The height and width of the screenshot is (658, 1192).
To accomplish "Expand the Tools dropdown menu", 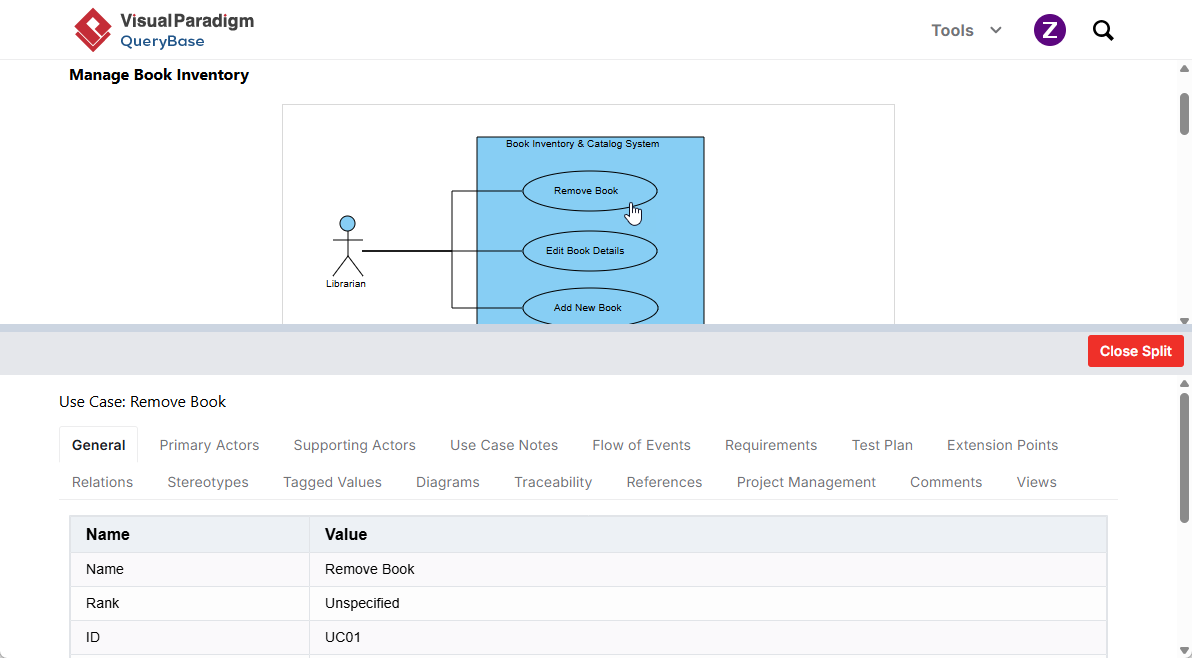I will click(966, 30).
